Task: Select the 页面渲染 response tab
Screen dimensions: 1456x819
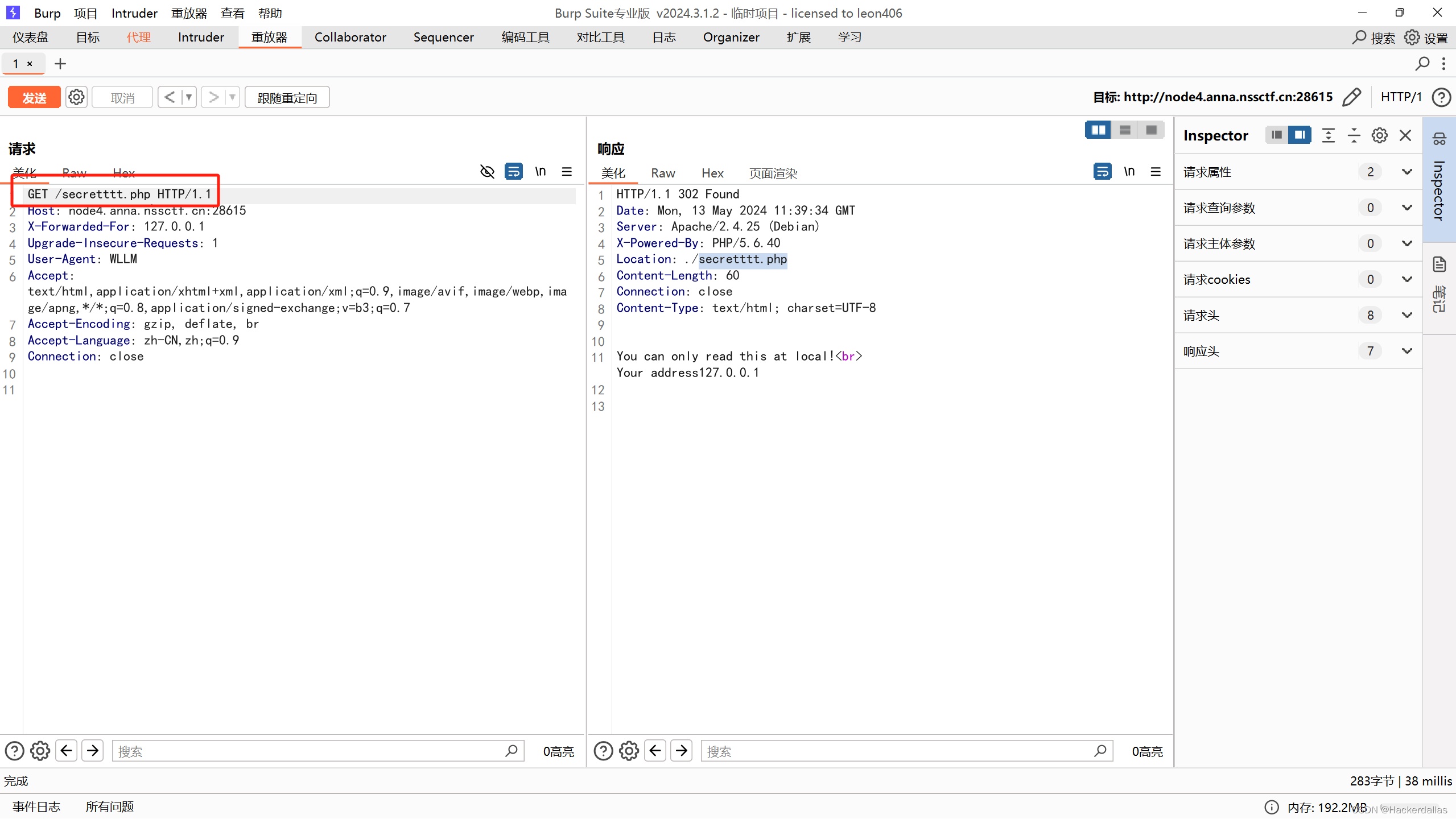Action: [x=773, y=173]
